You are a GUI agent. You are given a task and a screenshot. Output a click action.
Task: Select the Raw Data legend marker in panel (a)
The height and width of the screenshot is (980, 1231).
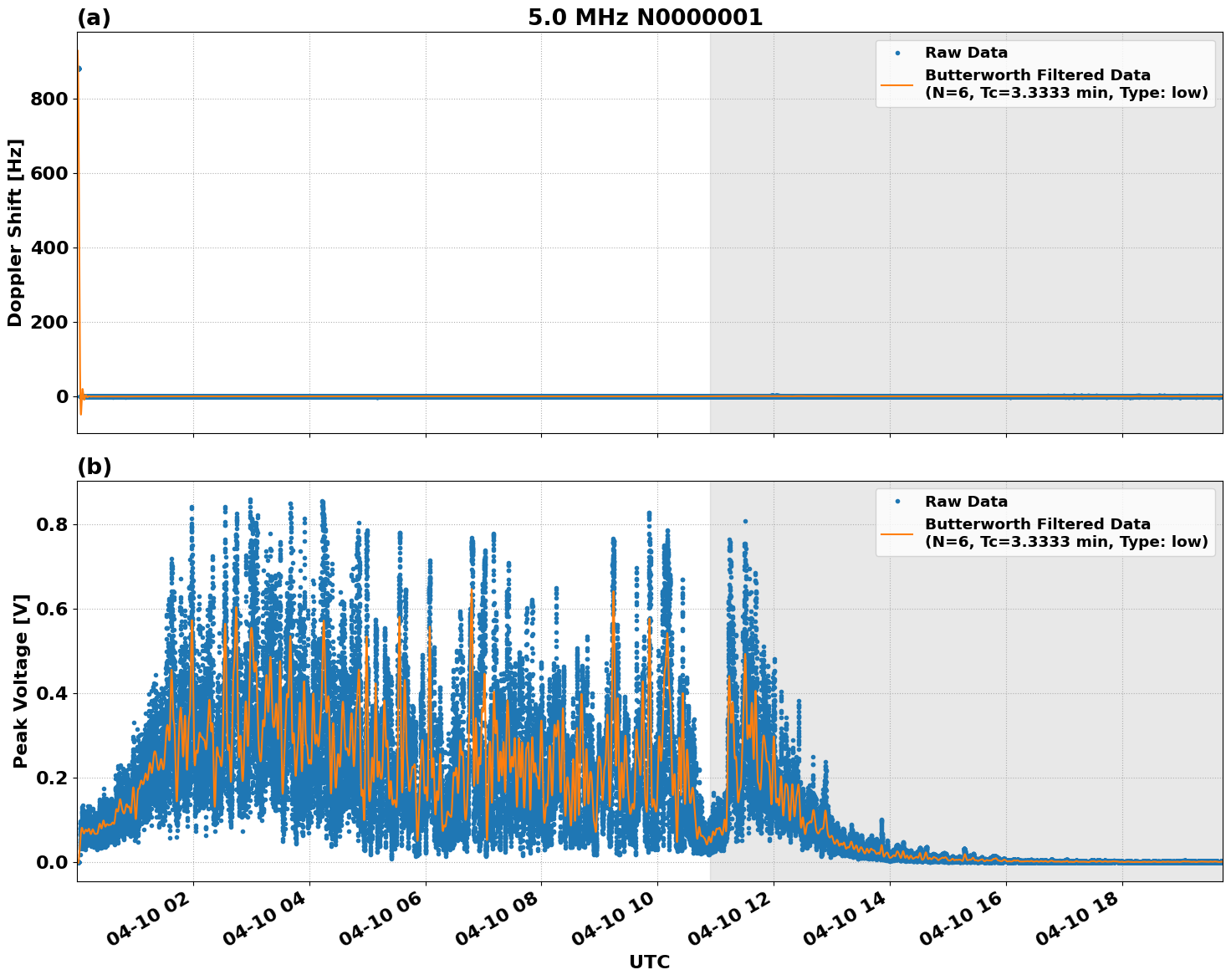[x=899, y=52]
